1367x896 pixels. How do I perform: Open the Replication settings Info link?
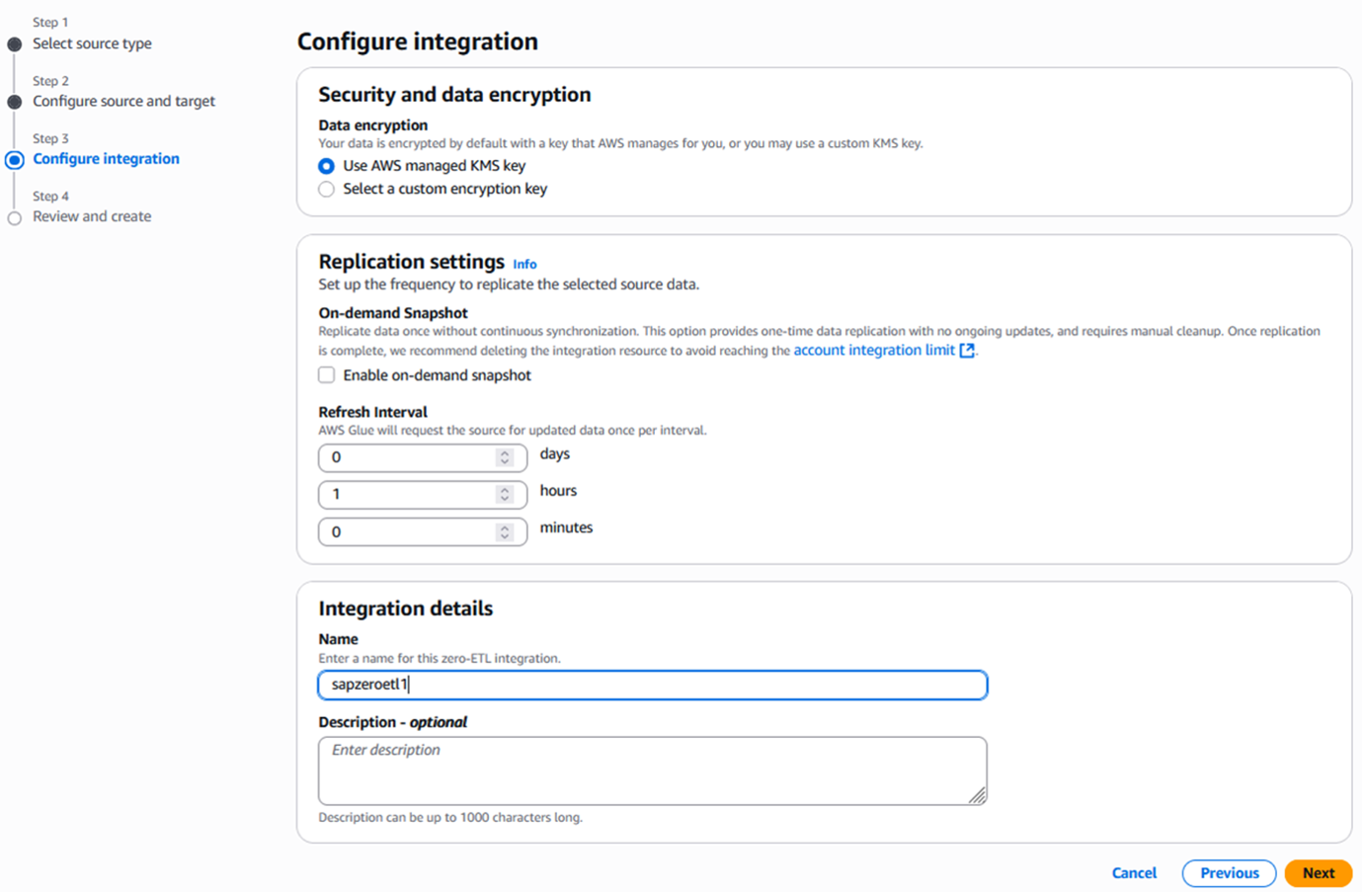[524, 264]
